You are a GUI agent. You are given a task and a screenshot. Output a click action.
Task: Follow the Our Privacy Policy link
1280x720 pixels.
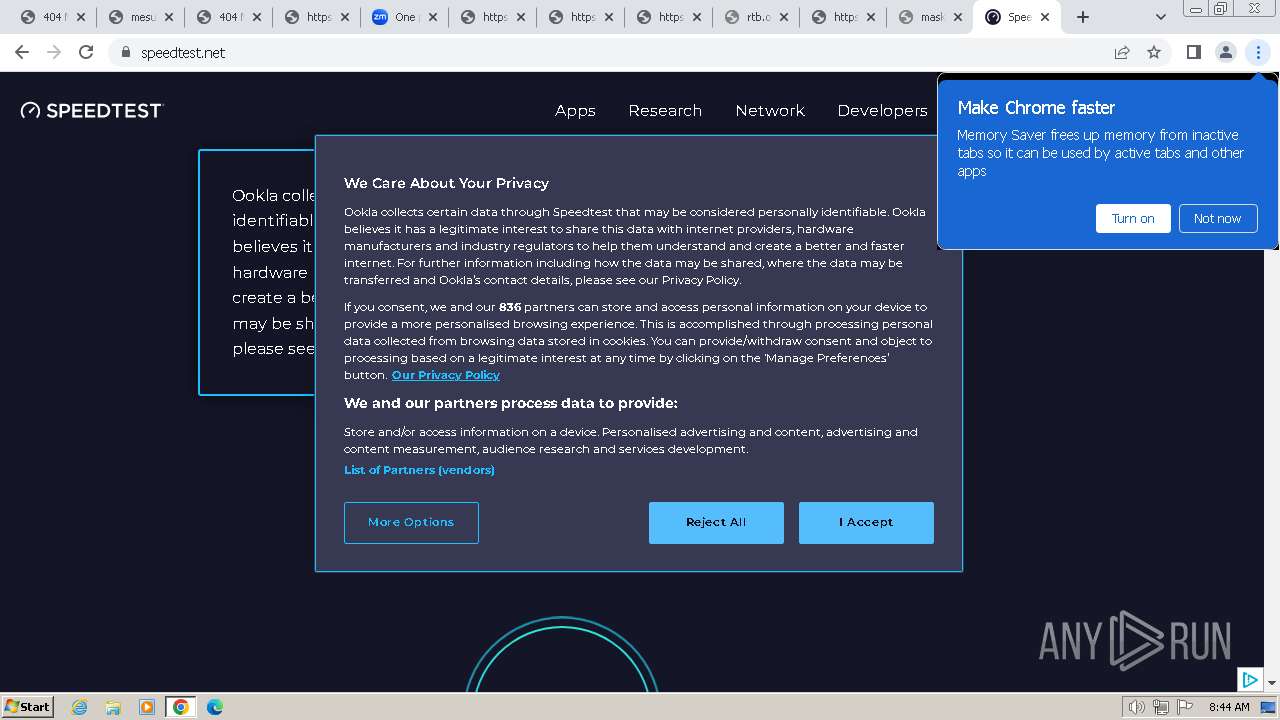tap(446, 375)
